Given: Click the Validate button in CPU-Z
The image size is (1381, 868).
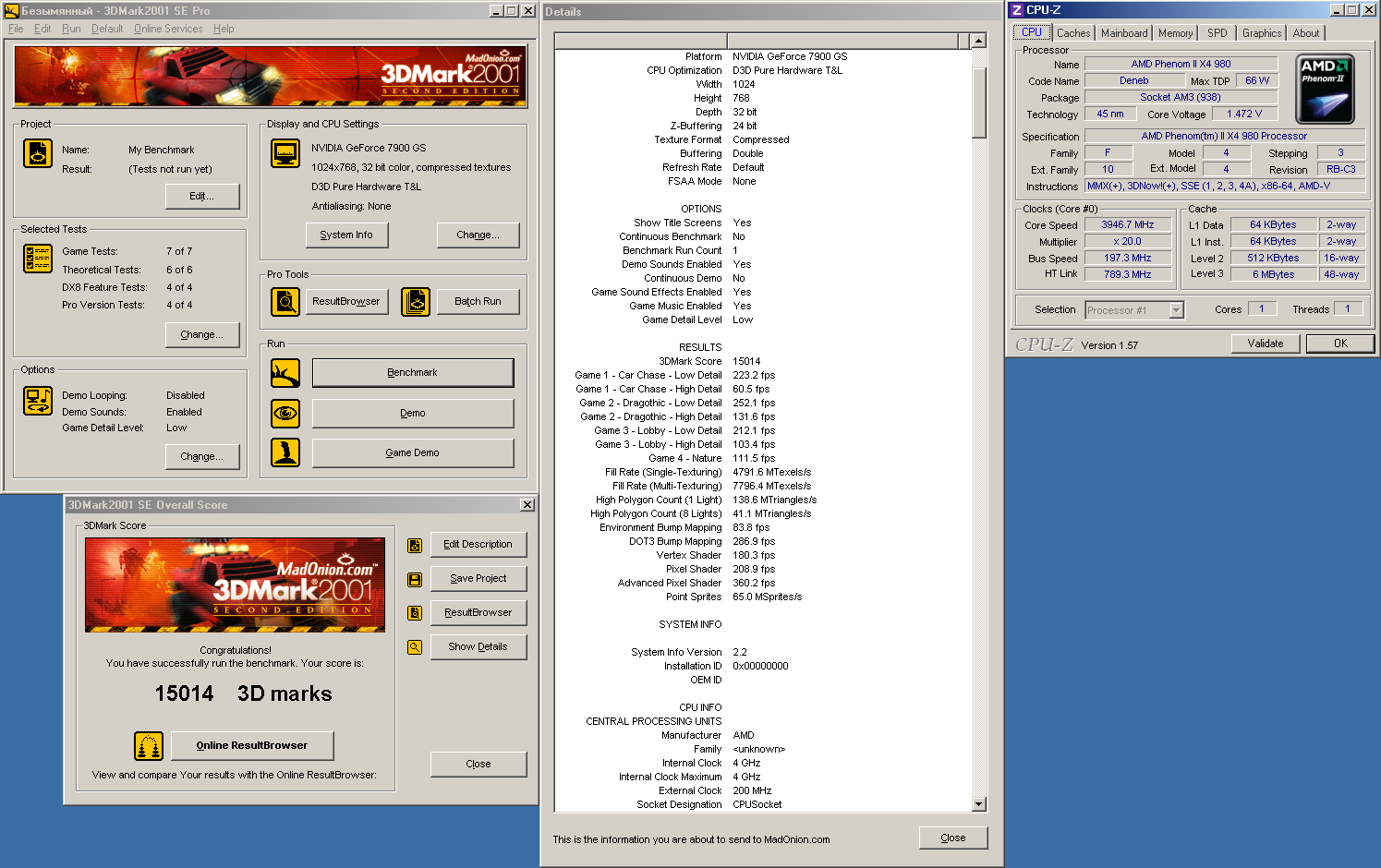Looking at the screenshot, I should (1266, 344).
